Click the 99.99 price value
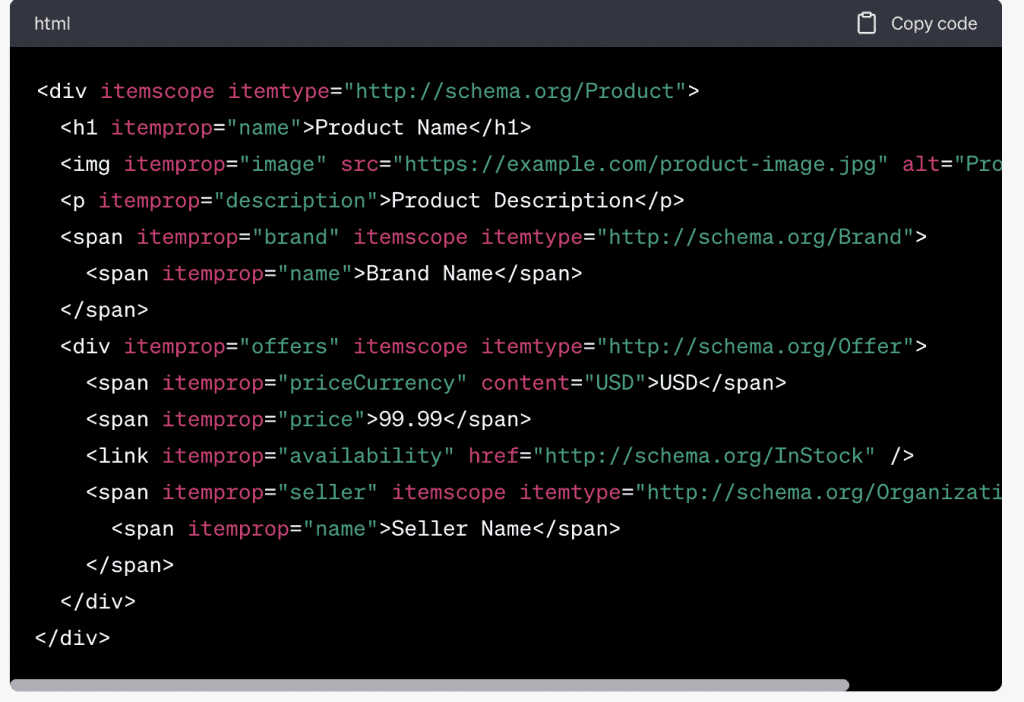Viewport: 1024px width, 702px height. point(404,419)
